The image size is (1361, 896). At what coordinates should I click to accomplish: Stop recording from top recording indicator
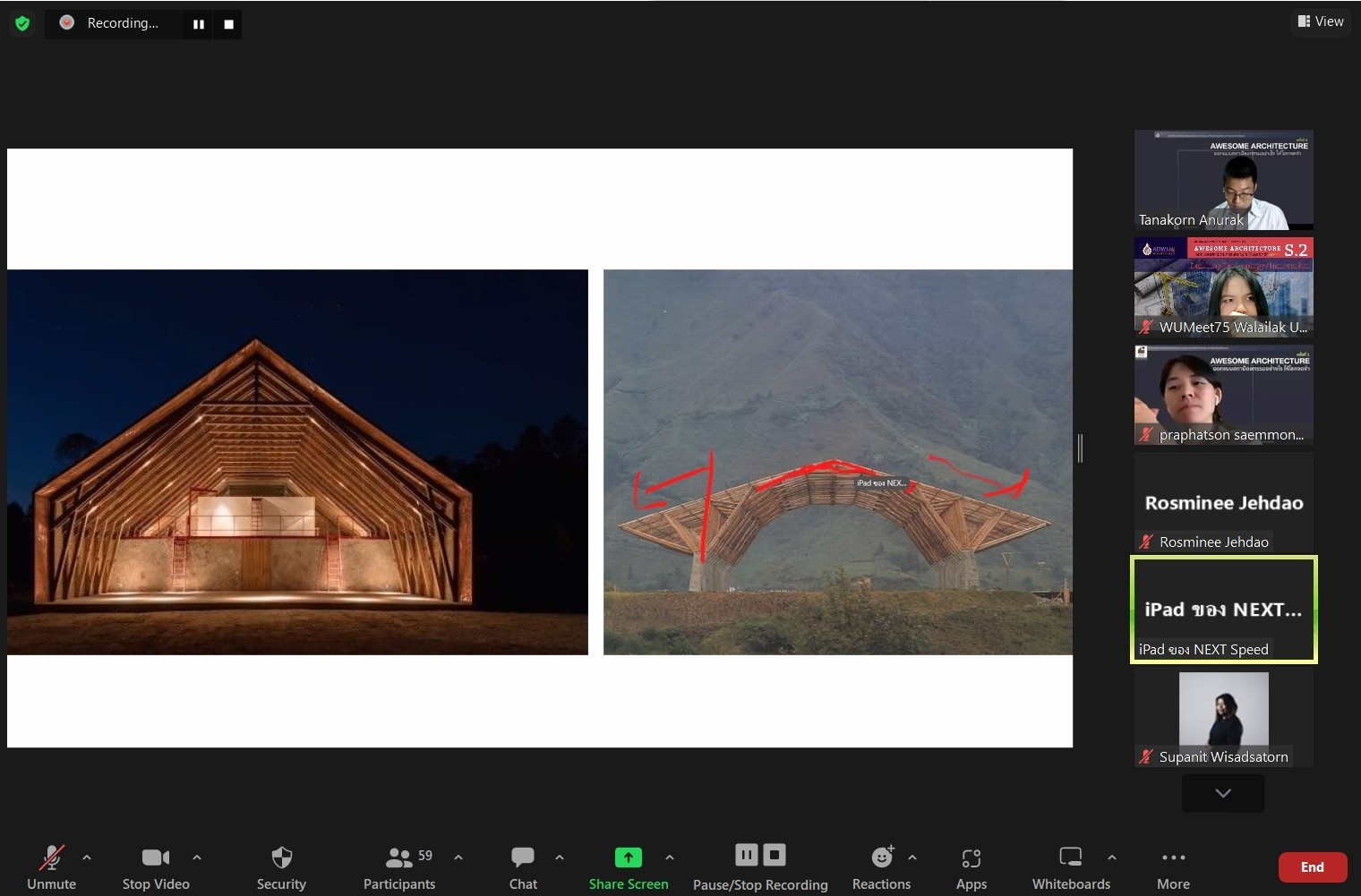click(229, 24)
